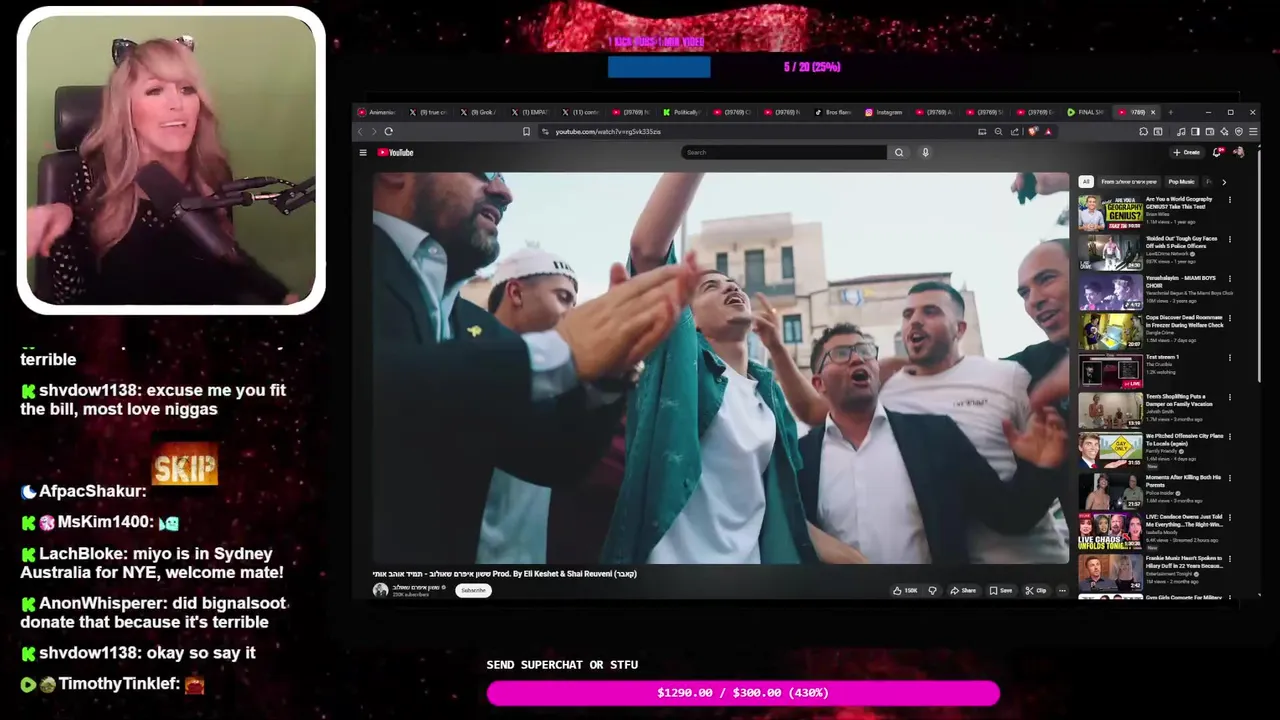The height and width of the screenshot is (720, 1280).
Task: Open the YouTube account avatar menu
Action: tap(1239, 152)
